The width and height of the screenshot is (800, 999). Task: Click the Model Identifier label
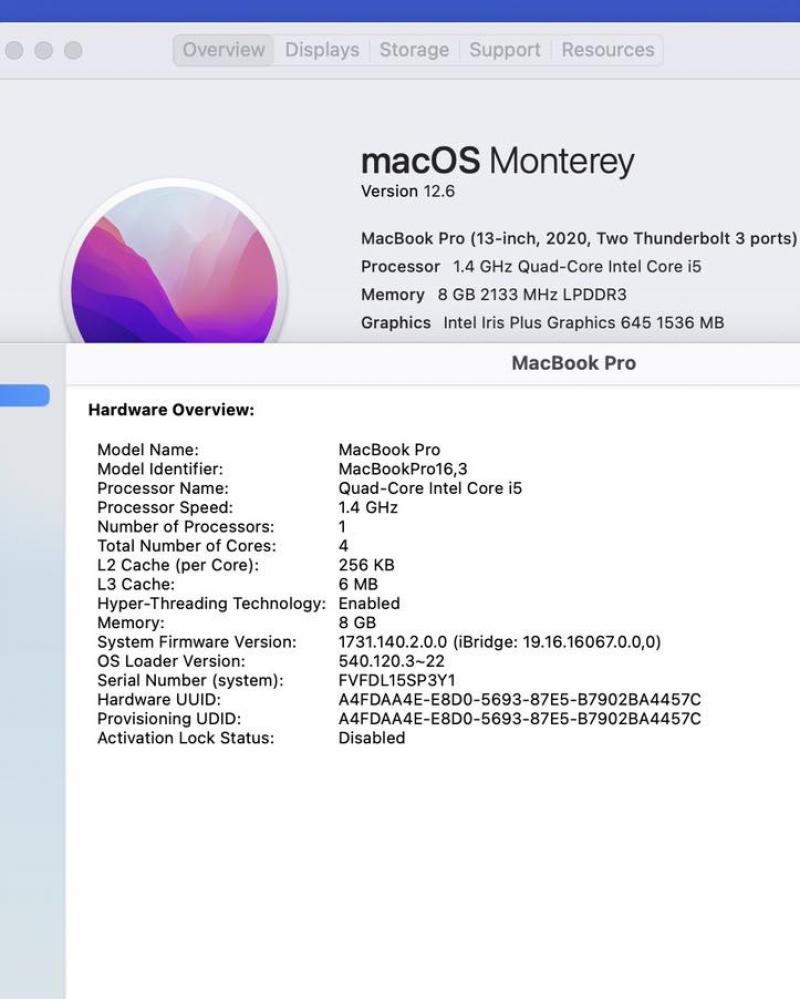[x=160, y=469]
